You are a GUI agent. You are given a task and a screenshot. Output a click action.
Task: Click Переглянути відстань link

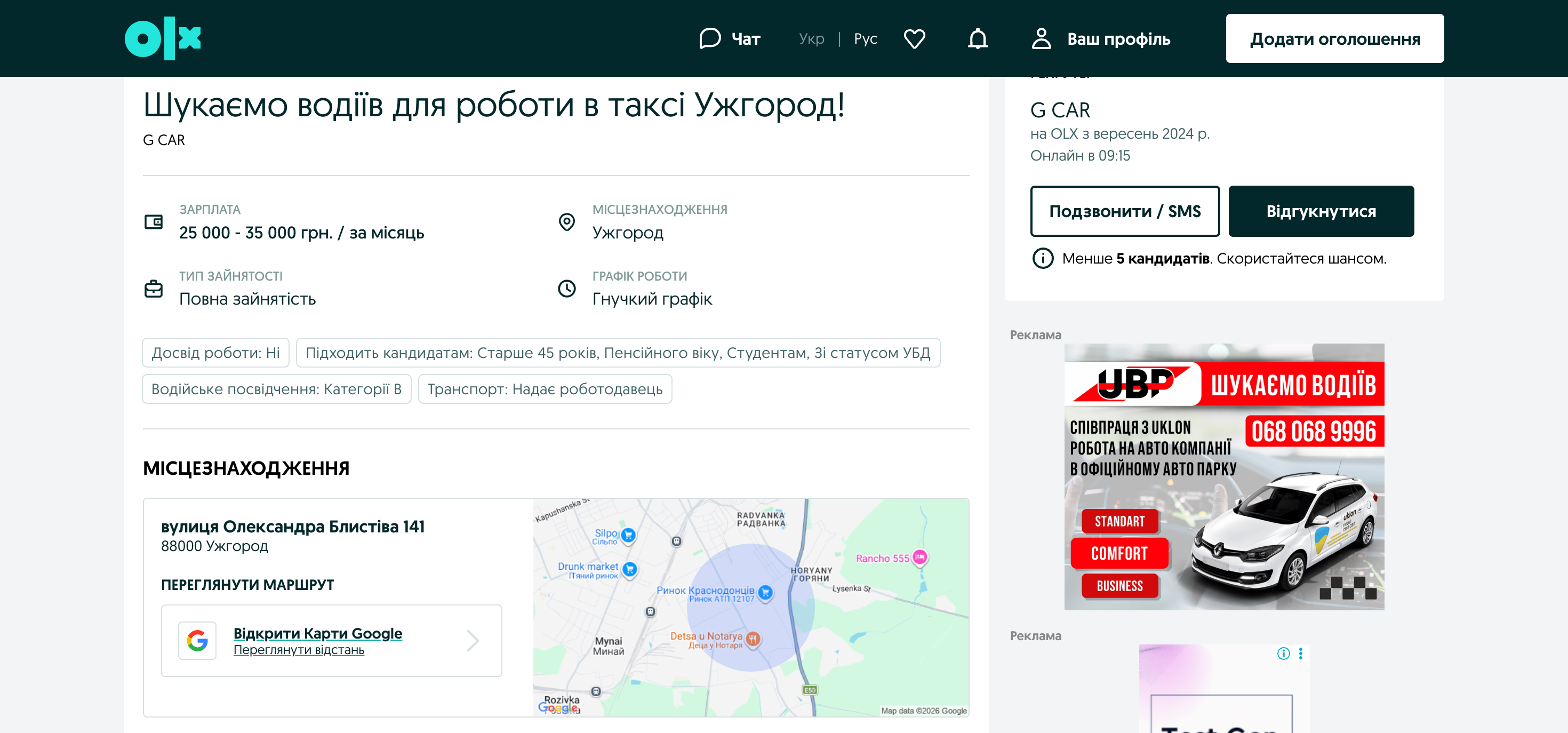299,650
